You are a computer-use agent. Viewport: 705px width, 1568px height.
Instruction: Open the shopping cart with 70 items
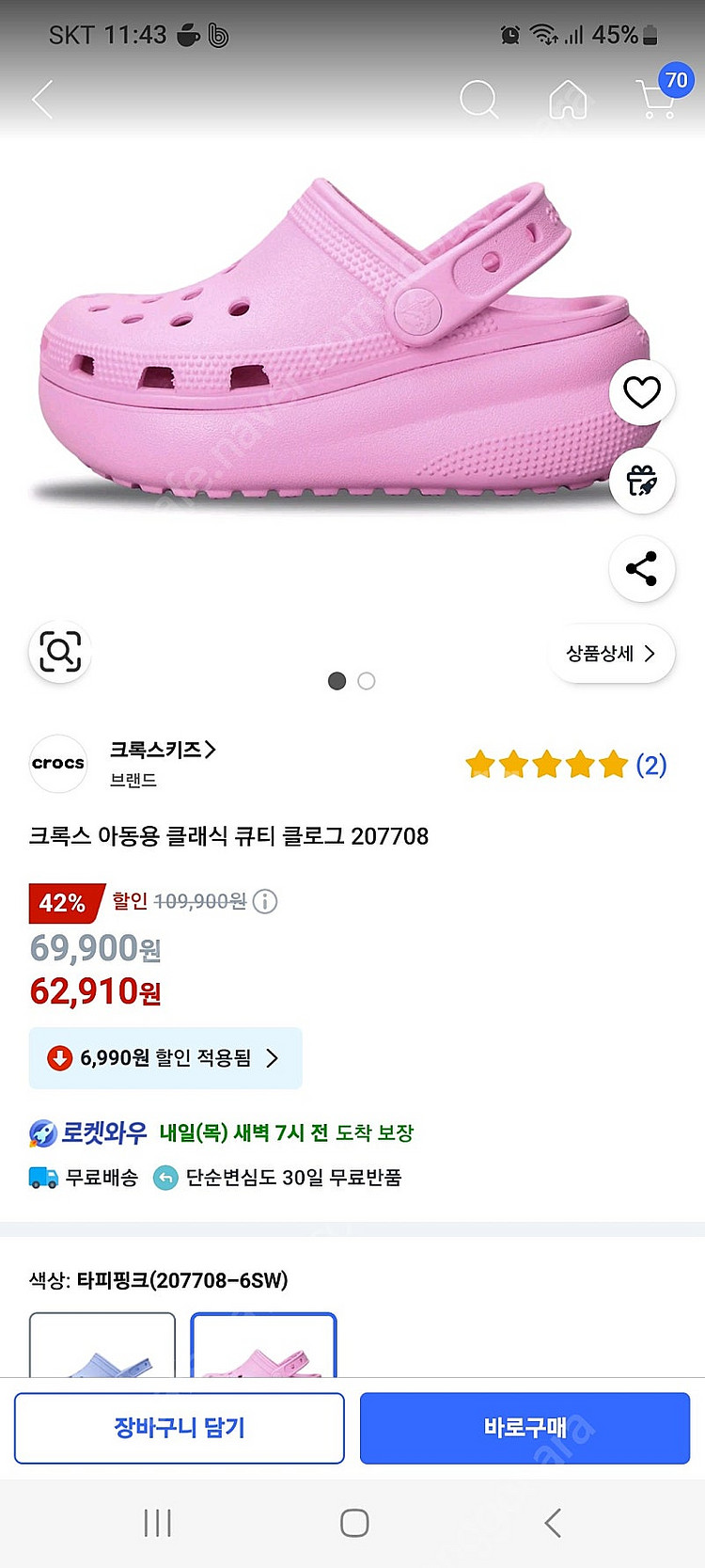click(660, 97)
